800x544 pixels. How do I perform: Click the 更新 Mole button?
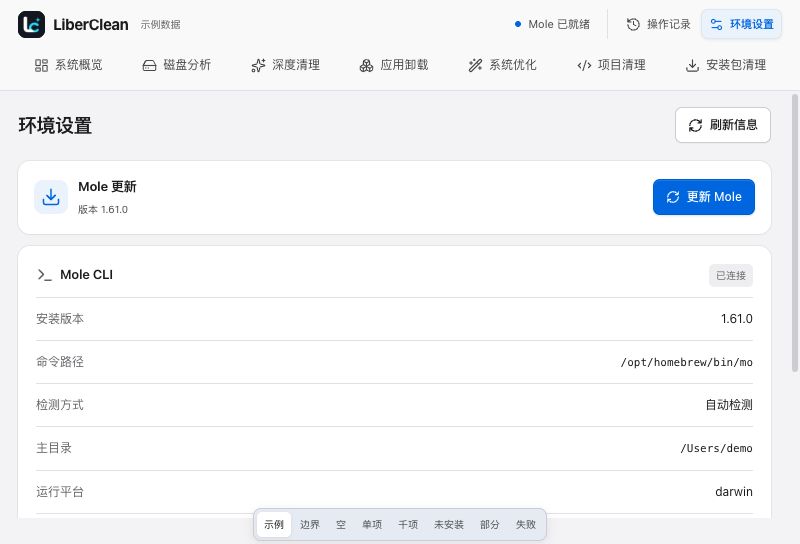tap(704, 197)
